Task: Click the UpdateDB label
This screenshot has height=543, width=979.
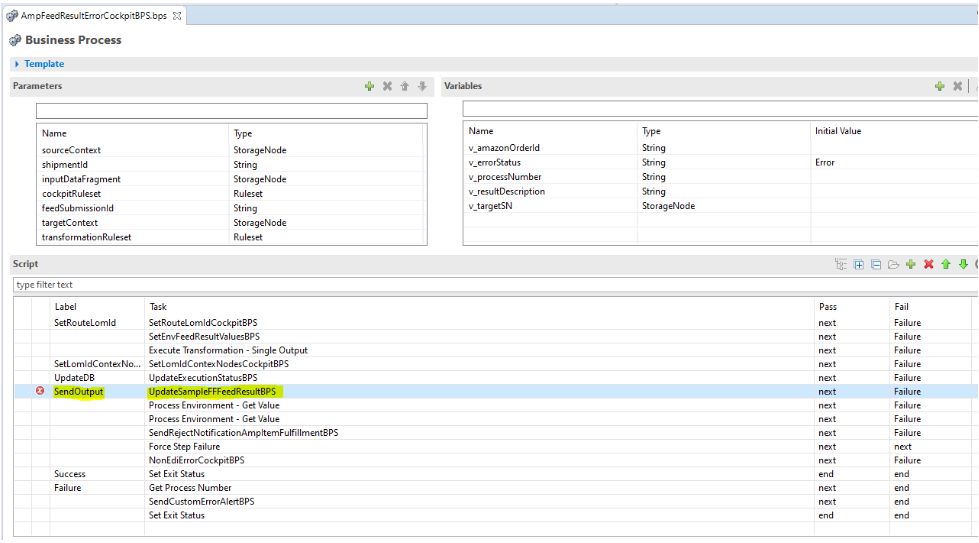Action: click(x=74, y=378)
